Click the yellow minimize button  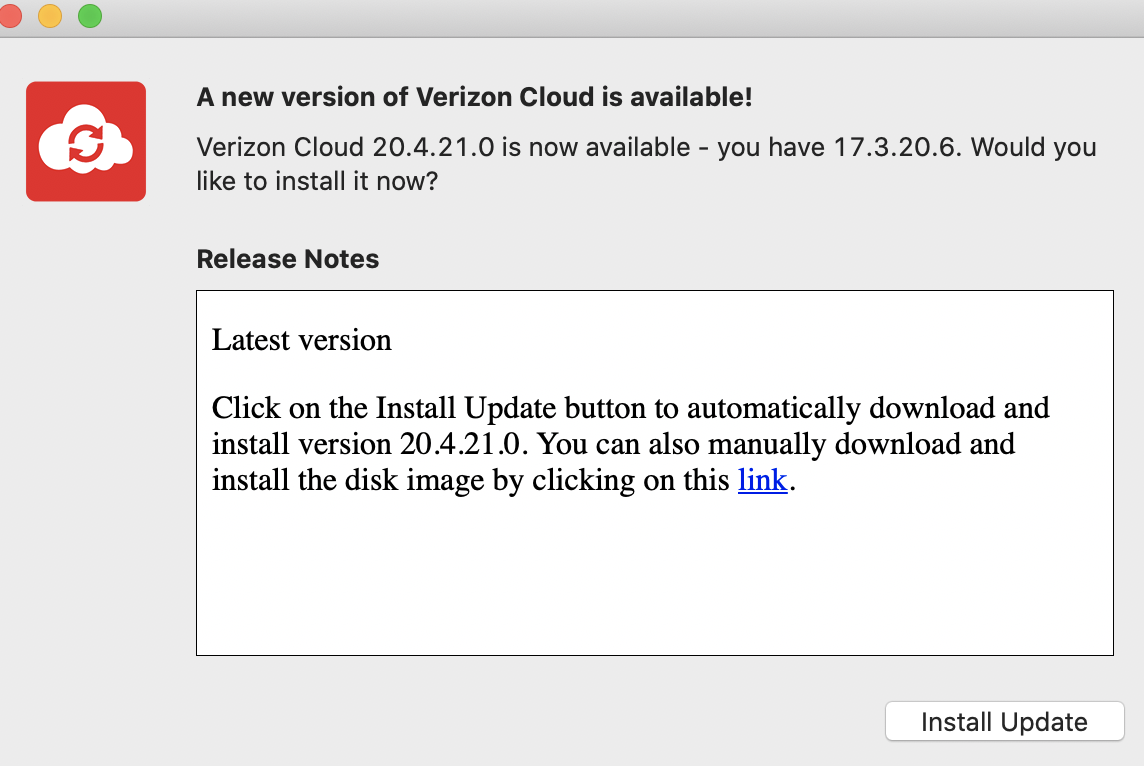pyautogui.click(x=51, y=16)
